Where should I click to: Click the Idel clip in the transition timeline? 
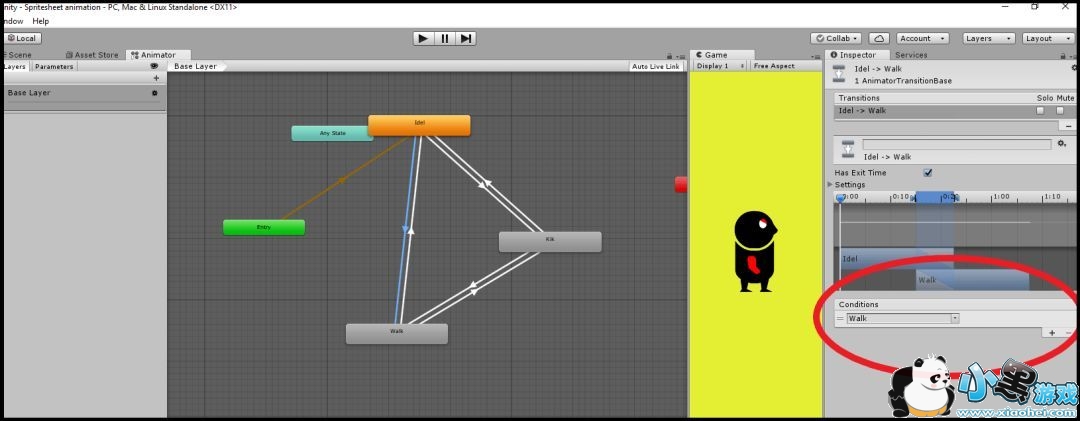point(895,258)
